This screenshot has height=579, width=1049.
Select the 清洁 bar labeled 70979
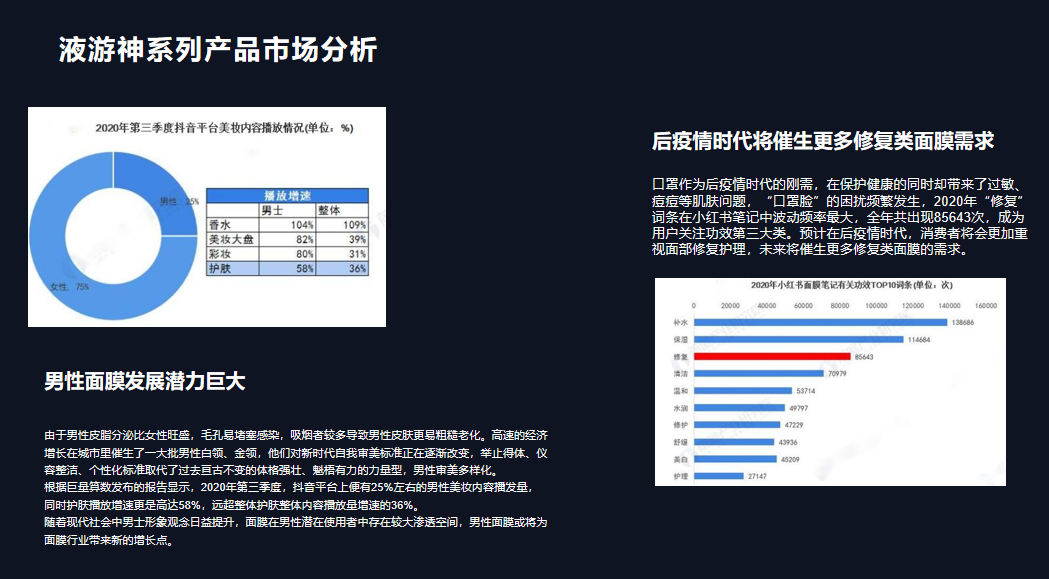click(755, 373)
